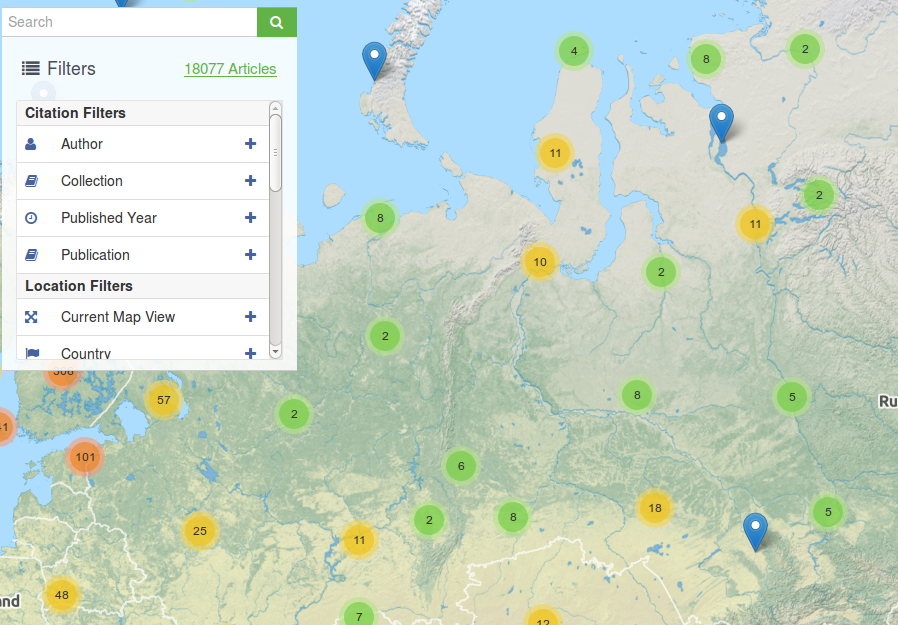Open the cluster marker labeled 4

tap(574, 51)
